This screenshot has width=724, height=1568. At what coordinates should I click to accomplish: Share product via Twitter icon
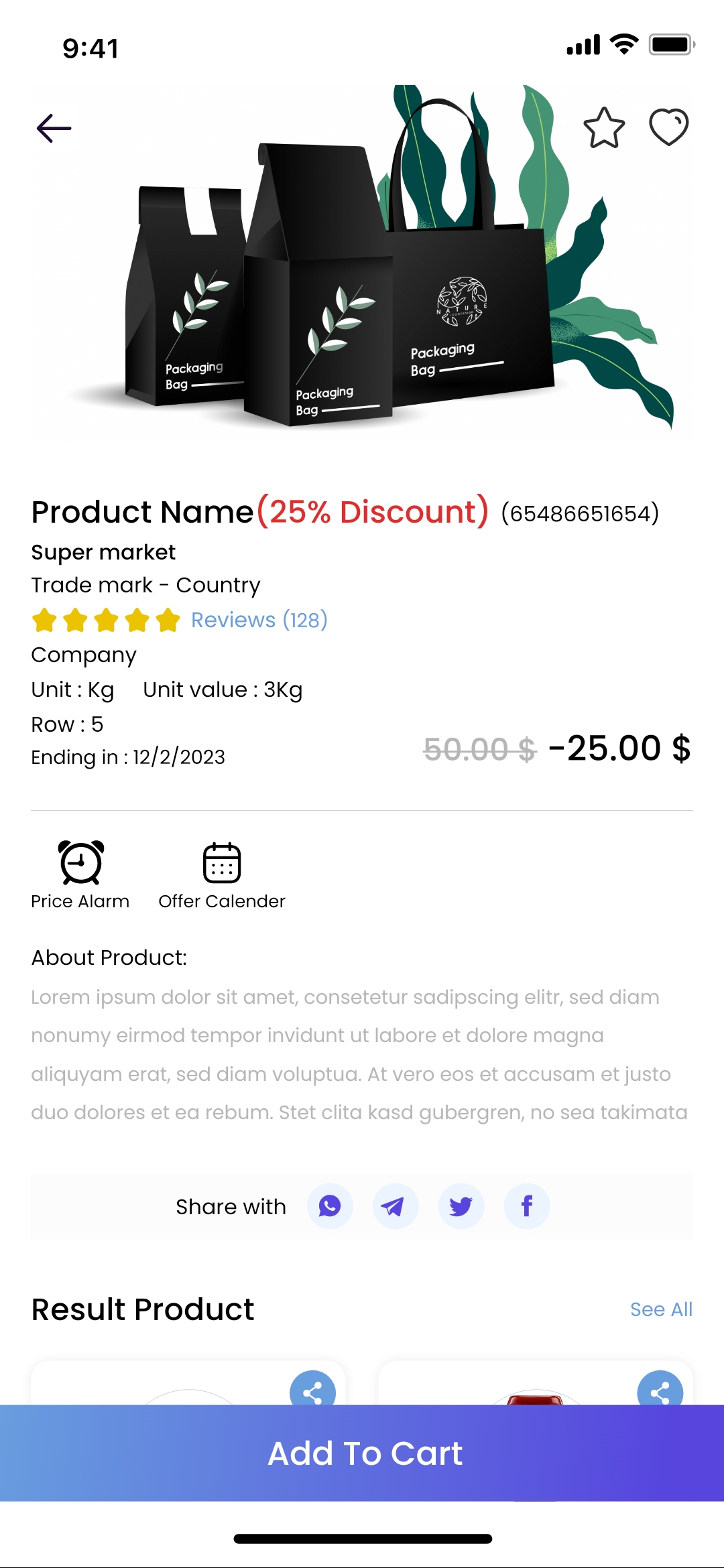click(461, 1206)
